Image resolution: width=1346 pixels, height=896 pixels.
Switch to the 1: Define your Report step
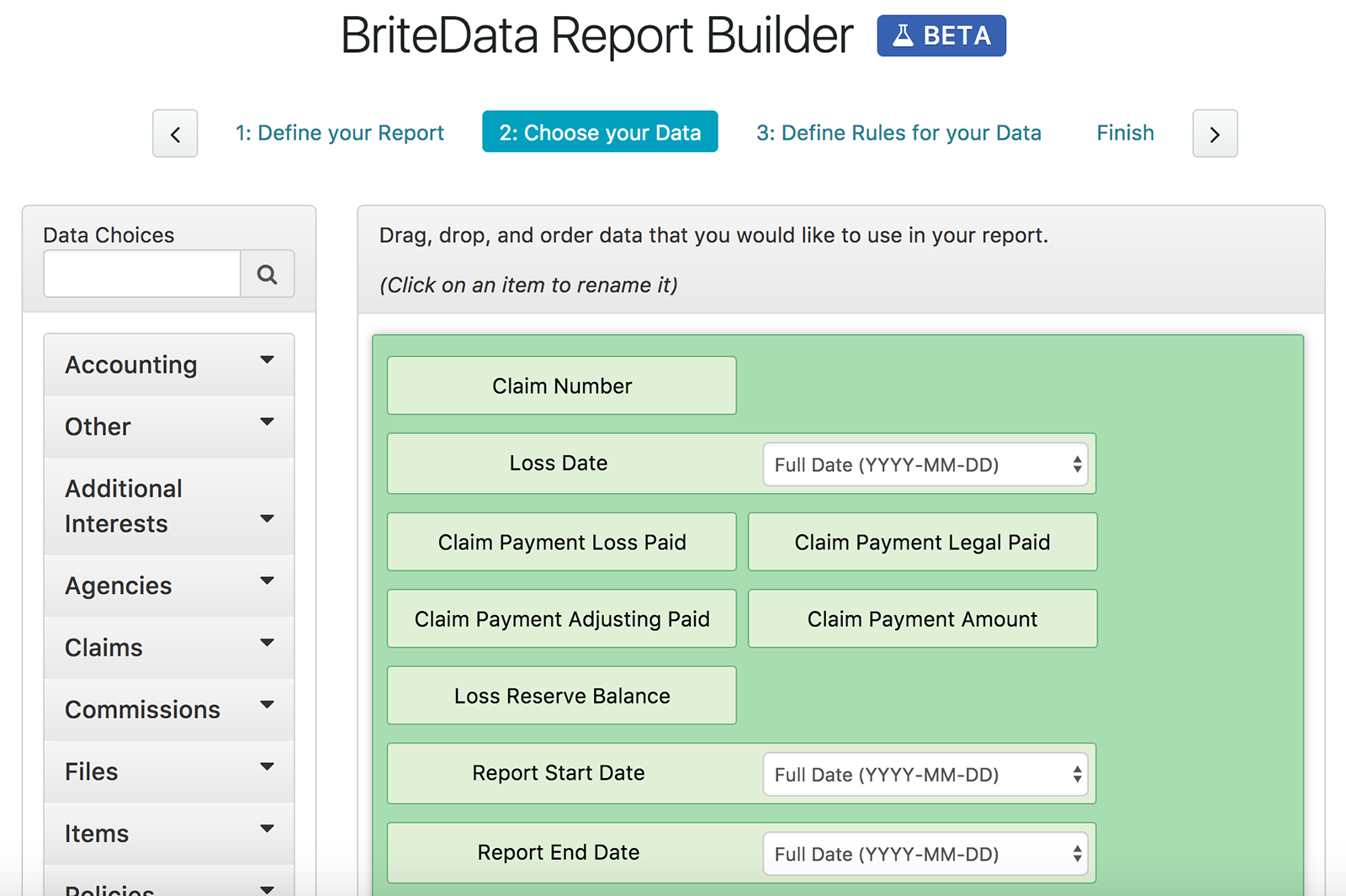[339, 132]
